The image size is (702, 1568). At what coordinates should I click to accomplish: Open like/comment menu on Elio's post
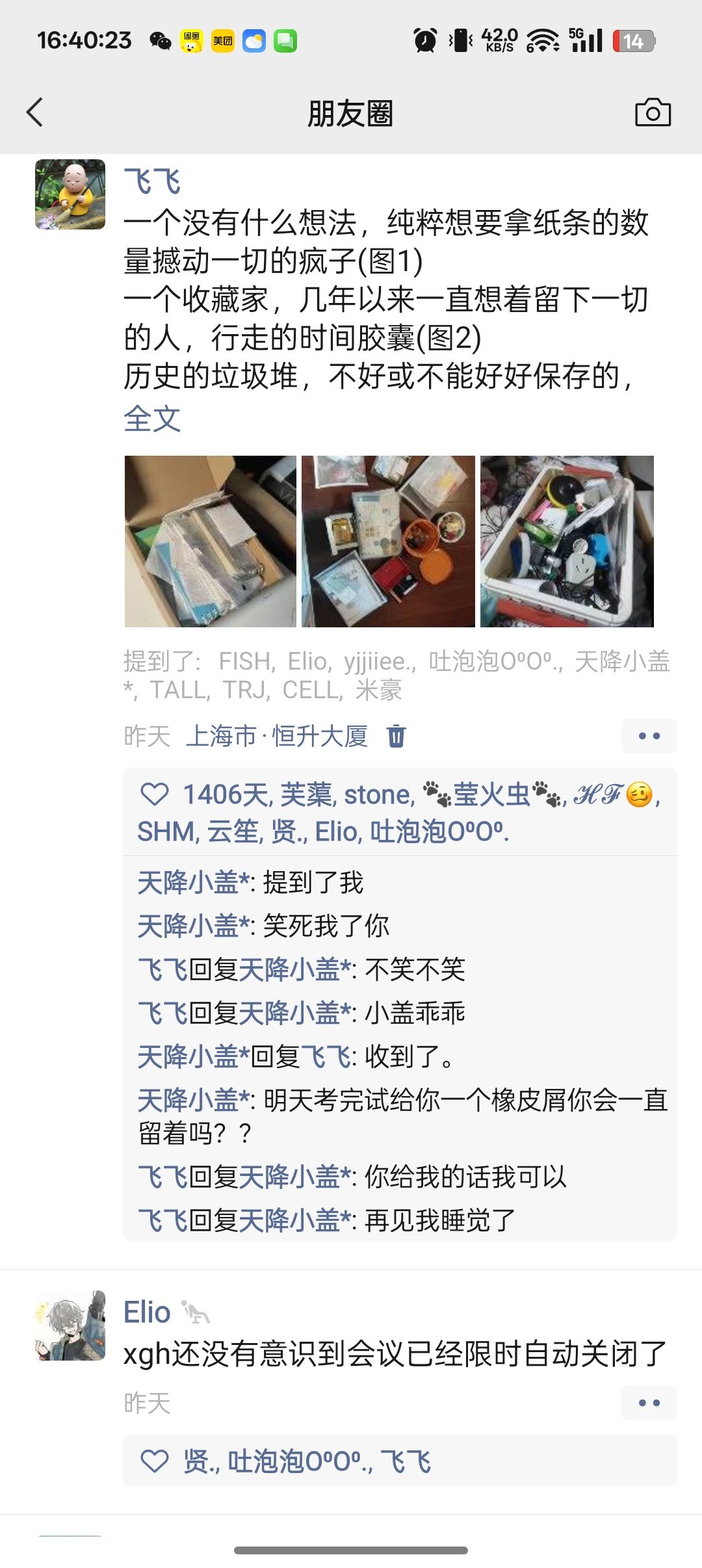649,1403
